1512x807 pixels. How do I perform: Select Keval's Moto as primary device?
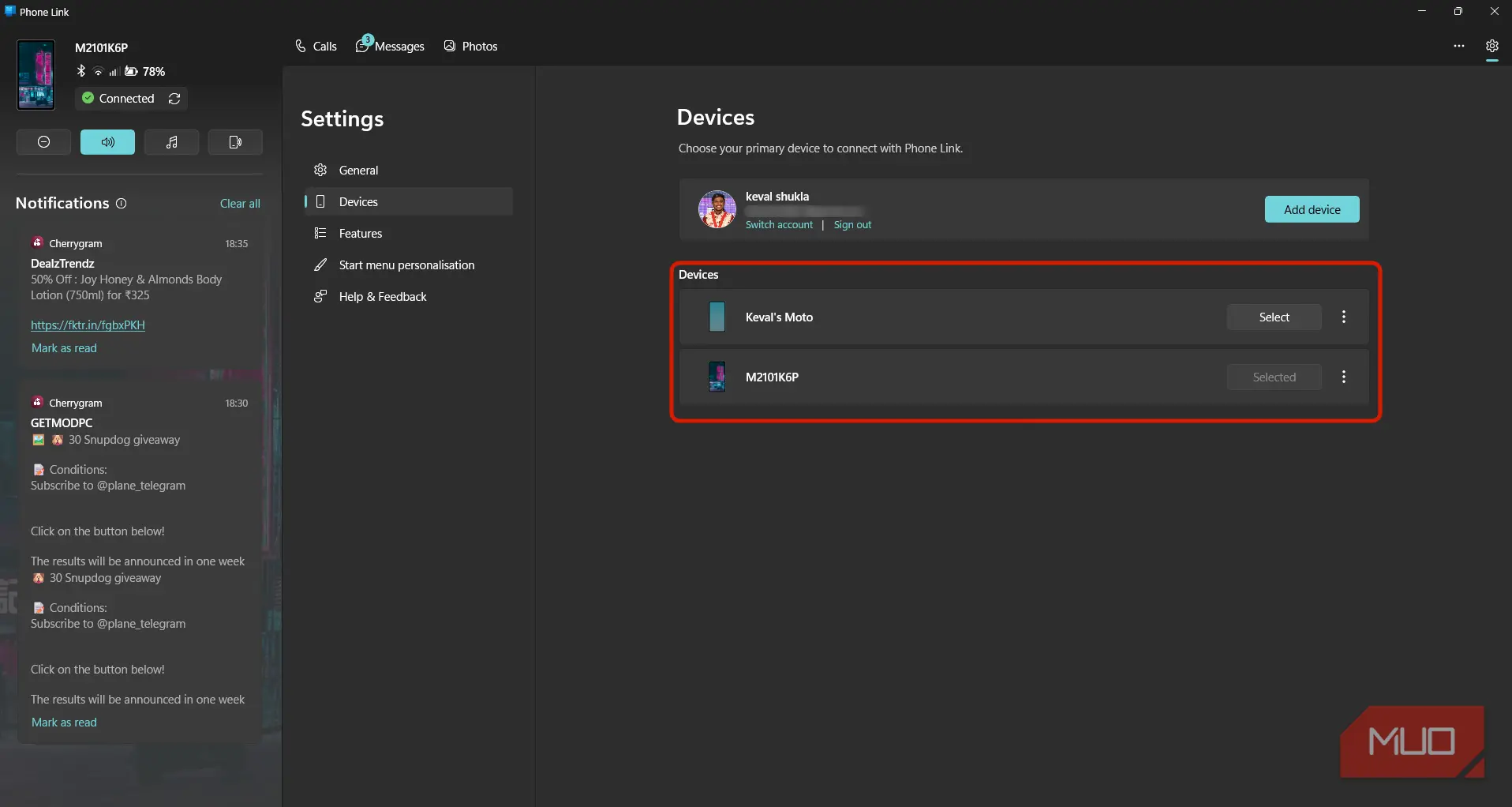(1274, 317)
